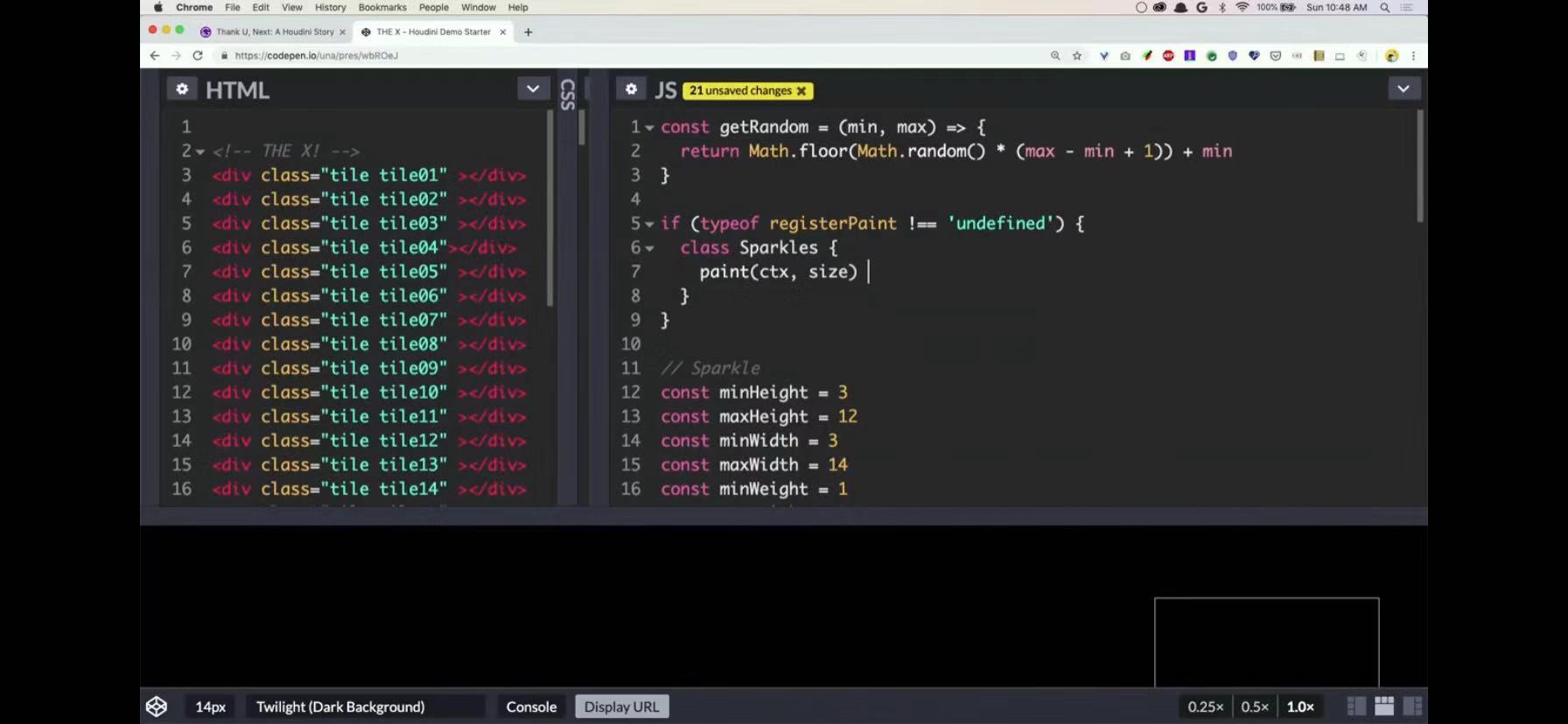Open Notification Center in menu bar
1568x724 pixels.
(1407, 7)
